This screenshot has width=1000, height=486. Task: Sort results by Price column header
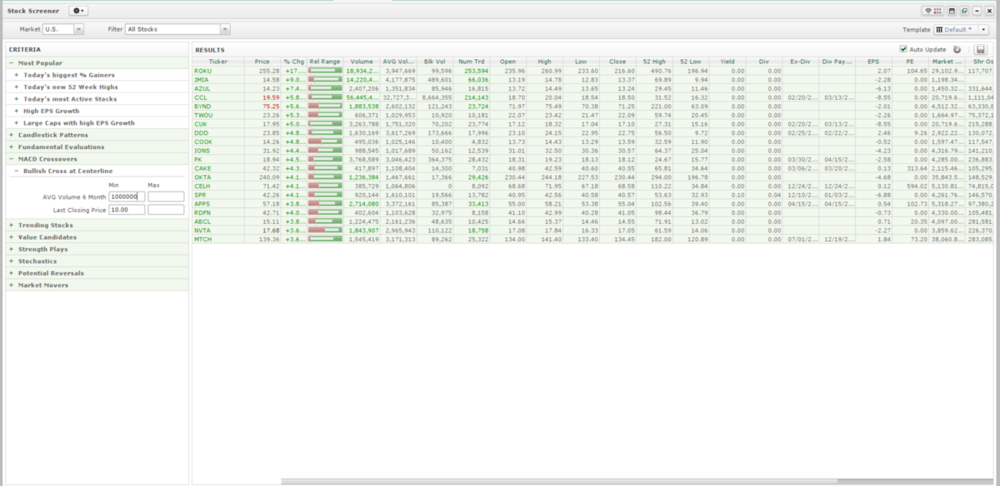click(x=262, y=62)
